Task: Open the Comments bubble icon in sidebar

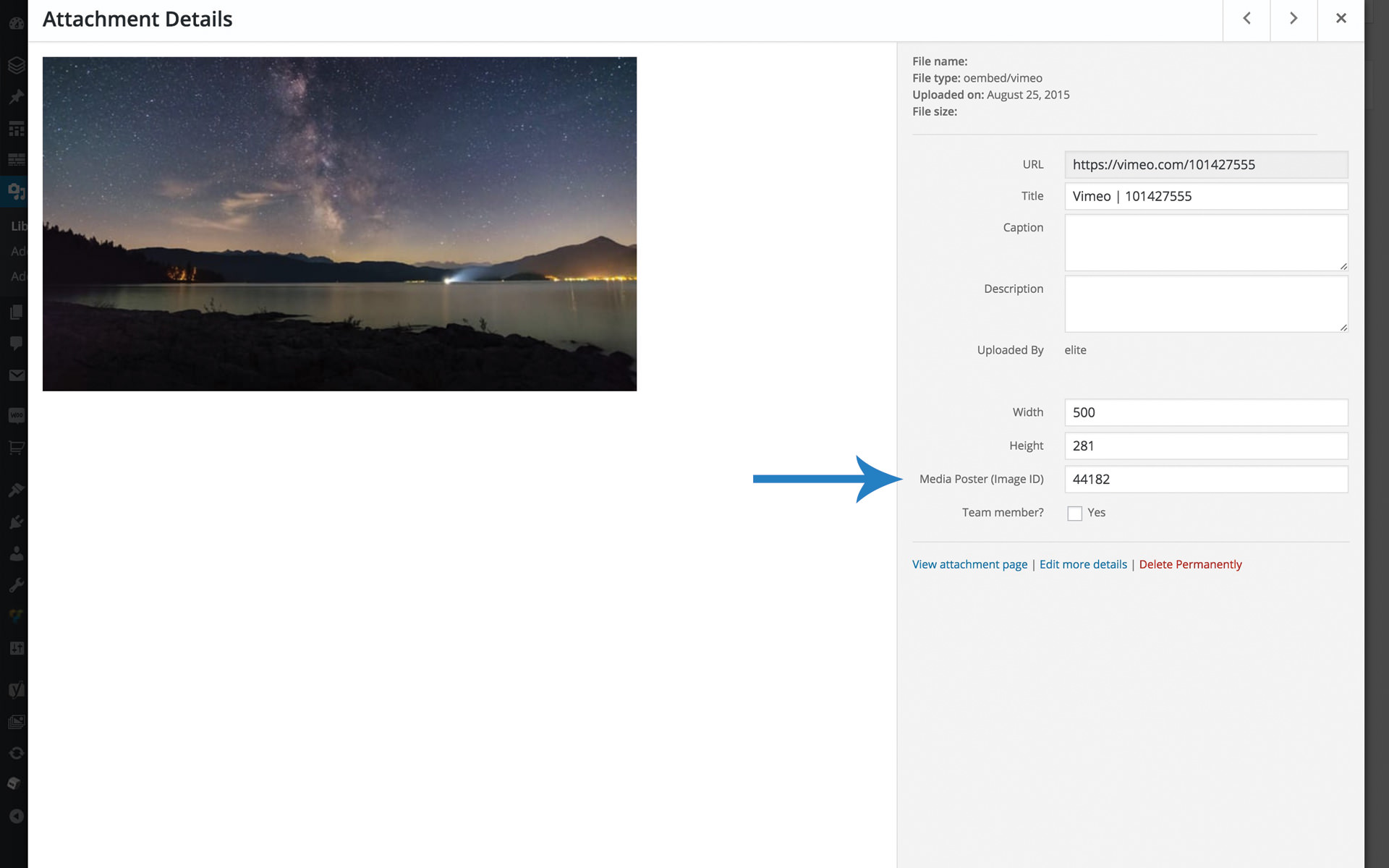Action: point(16,343)
